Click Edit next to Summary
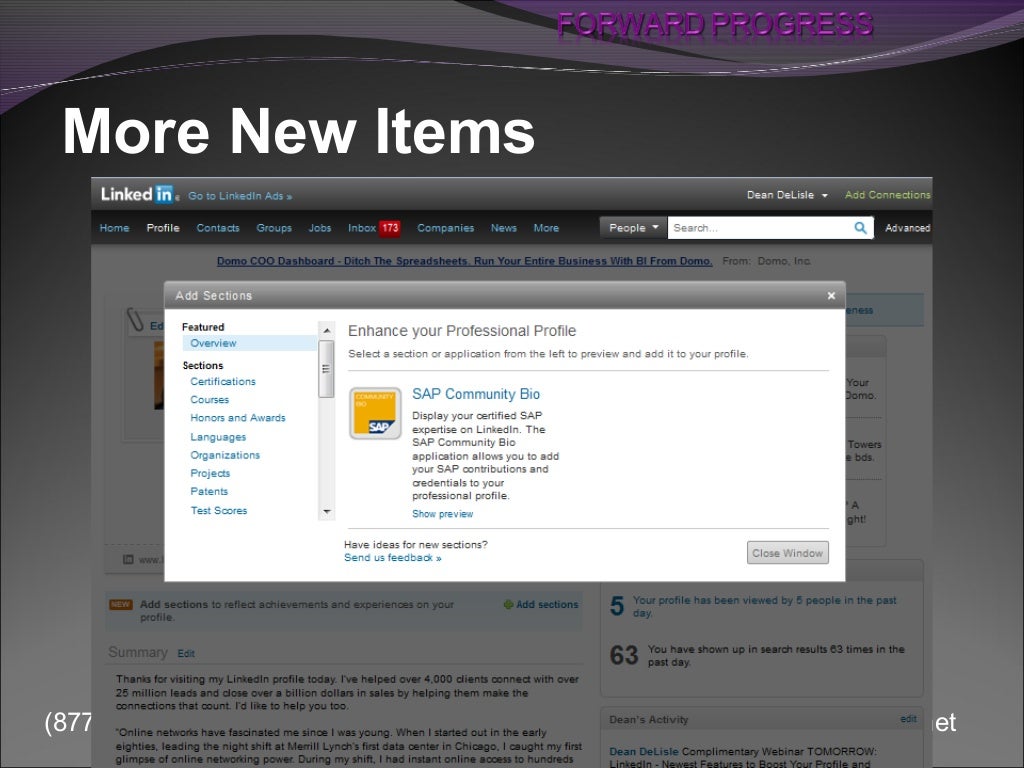The height and width of the screenshot is (768, 1024). (185, 654)
